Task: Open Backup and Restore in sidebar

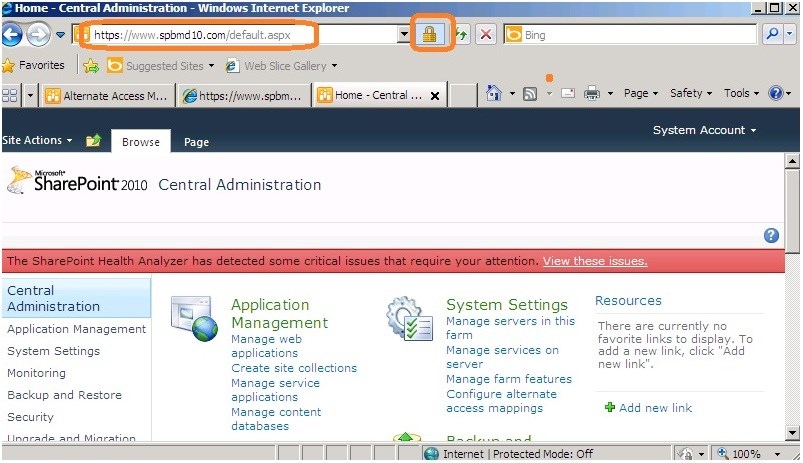Action: click(x=65, y=395)
